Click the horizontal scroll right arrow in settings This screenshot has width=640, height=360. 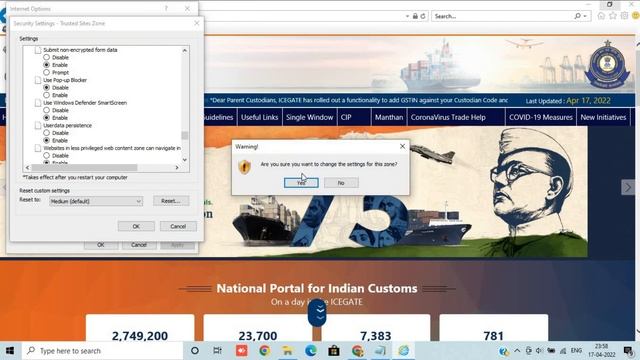coord(177,167)
